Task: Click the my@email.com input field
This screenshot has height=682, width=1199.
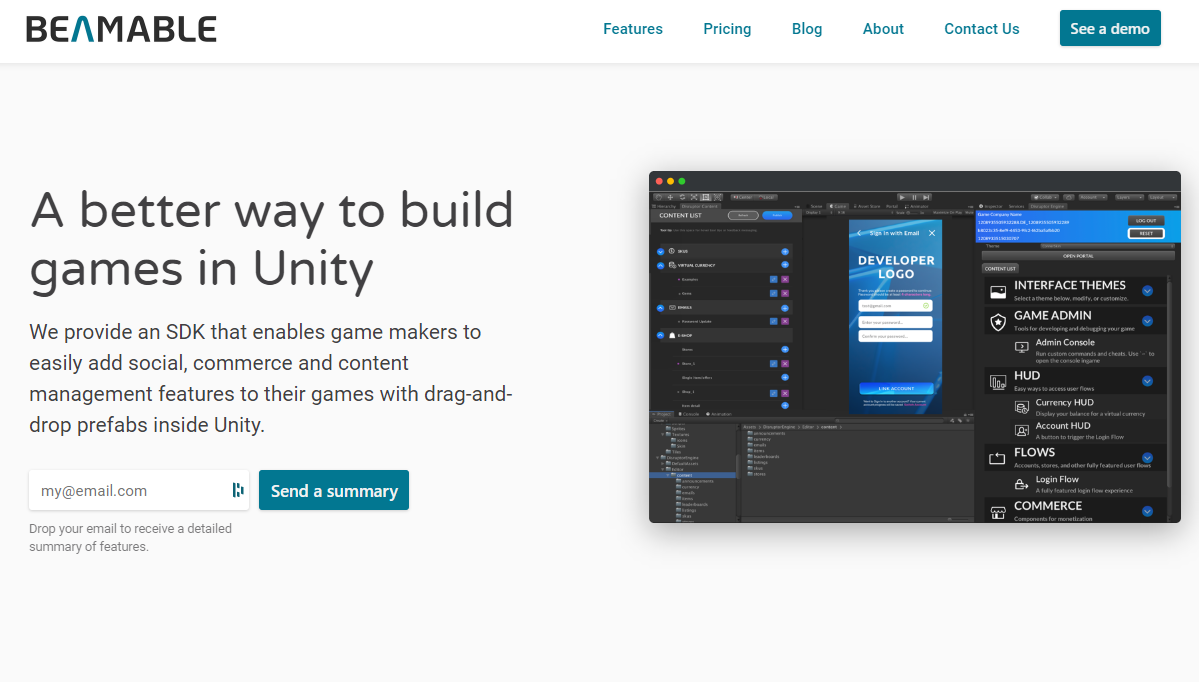Action: pyautogui.click(x=139, y=490)
